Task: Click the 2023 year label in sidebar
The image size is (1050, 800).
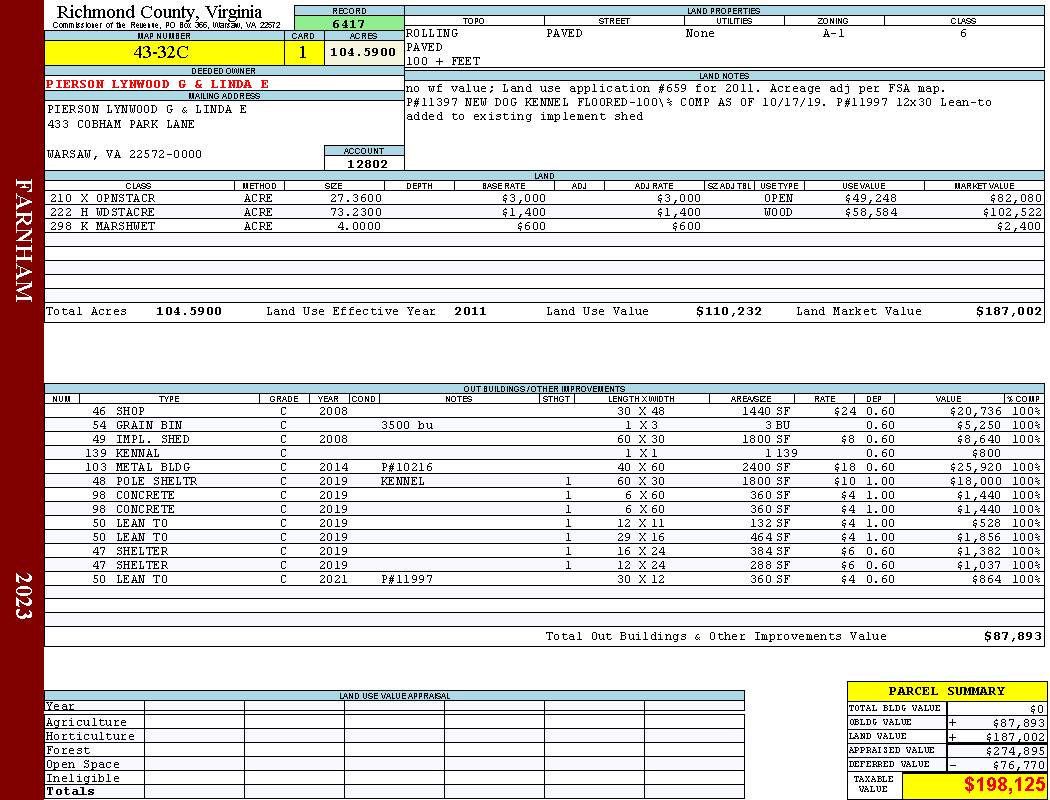Action: pos(23,595)
